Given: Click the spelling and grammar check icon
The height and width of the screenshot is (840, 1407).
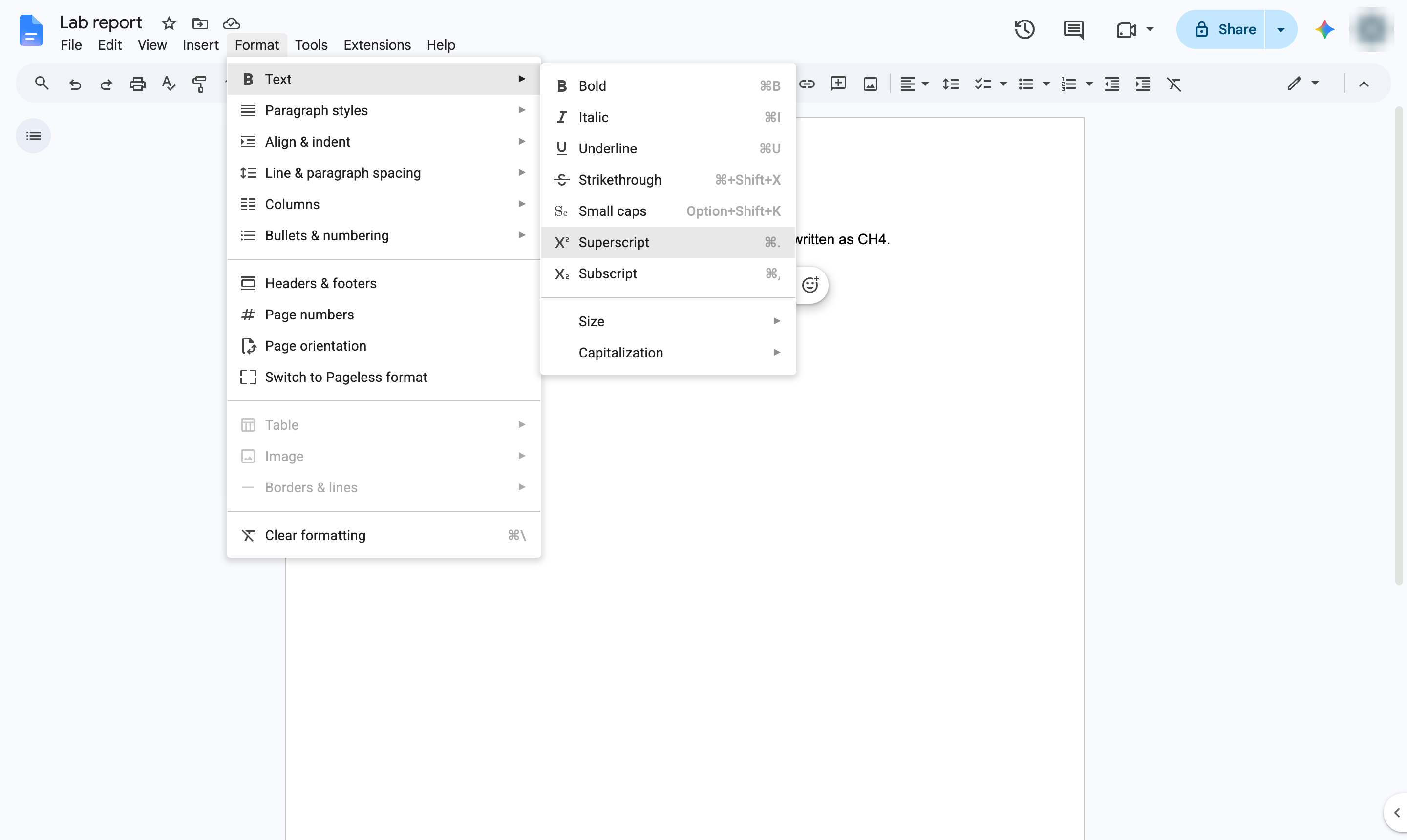Looking at the screenshot, I should [168, 84].
